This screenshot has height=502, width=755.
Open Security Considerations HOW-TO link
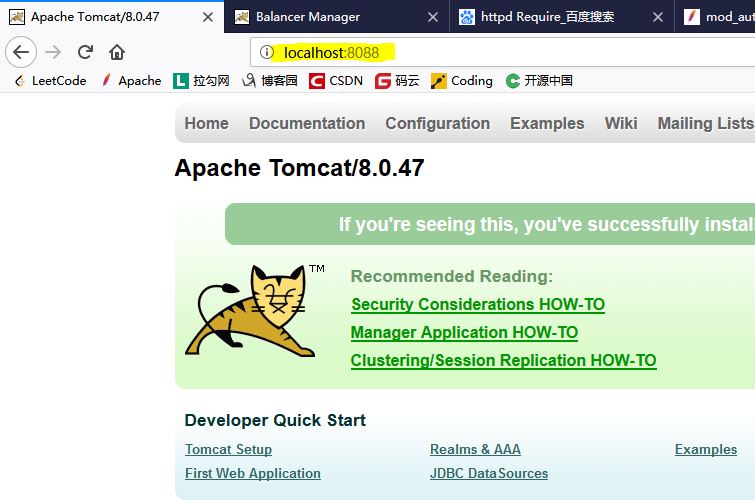click(478, 304)
